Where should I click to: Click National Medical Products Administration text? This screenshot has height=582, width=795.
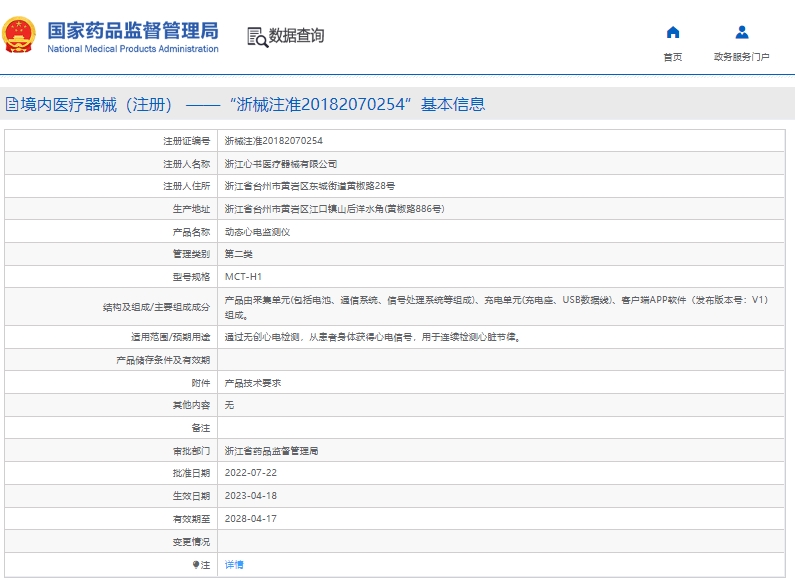point(133,49)
